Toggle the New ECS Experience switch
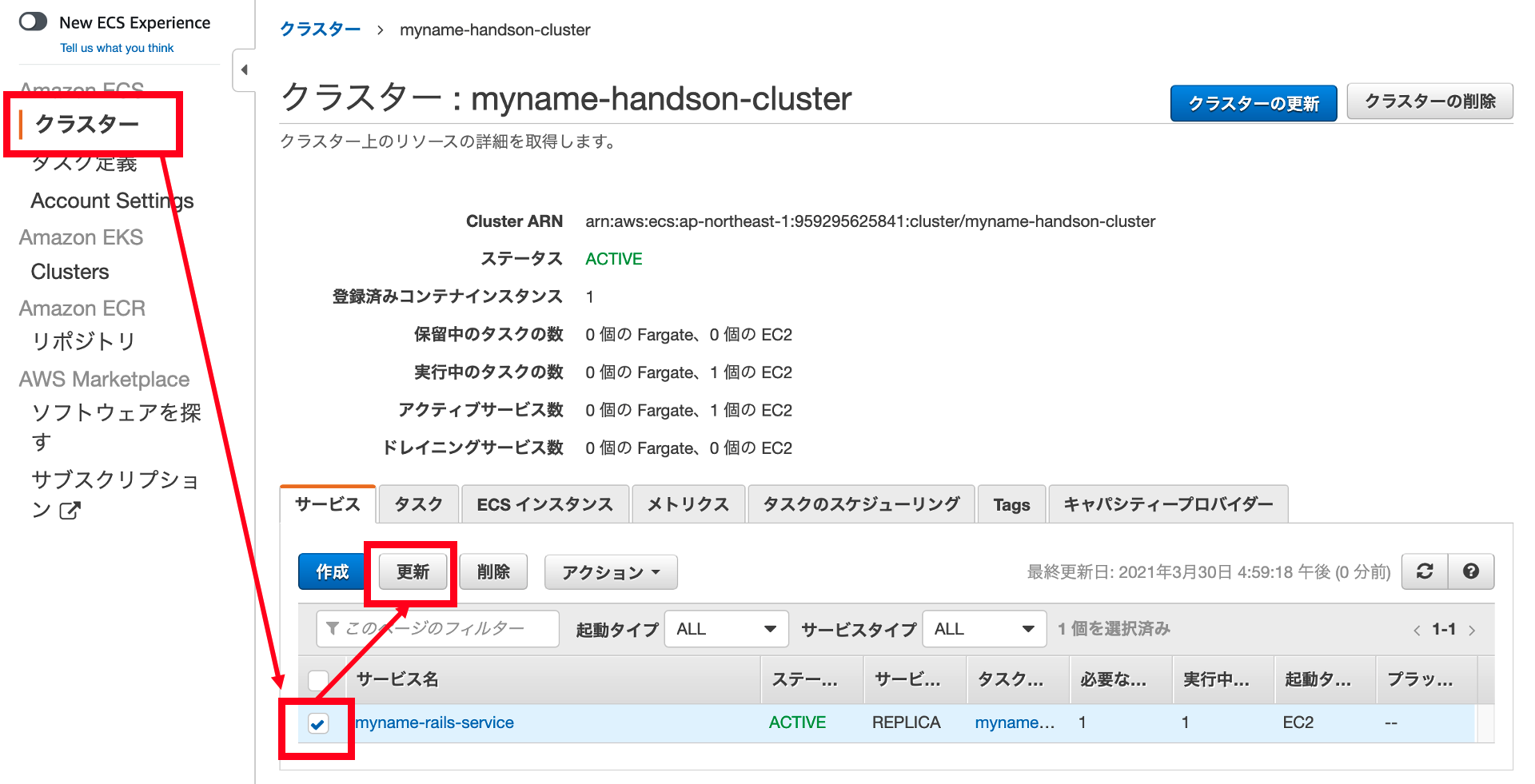Image resolution: width=1535 pixels, height=784 pixels. click(x=34, y=22)
